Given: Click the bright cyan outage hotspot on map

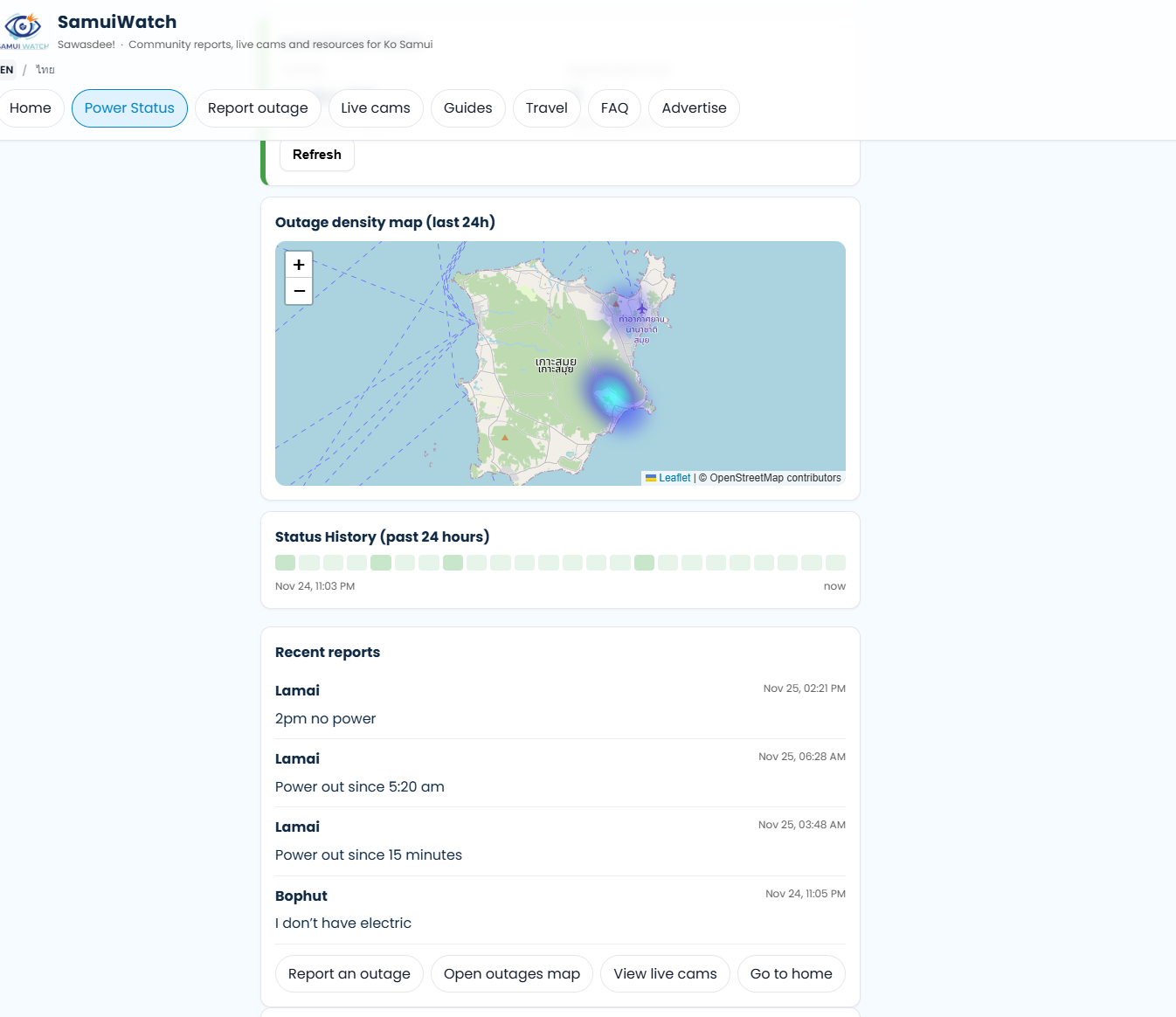Looking at the screenshot, I should point(612,396).
